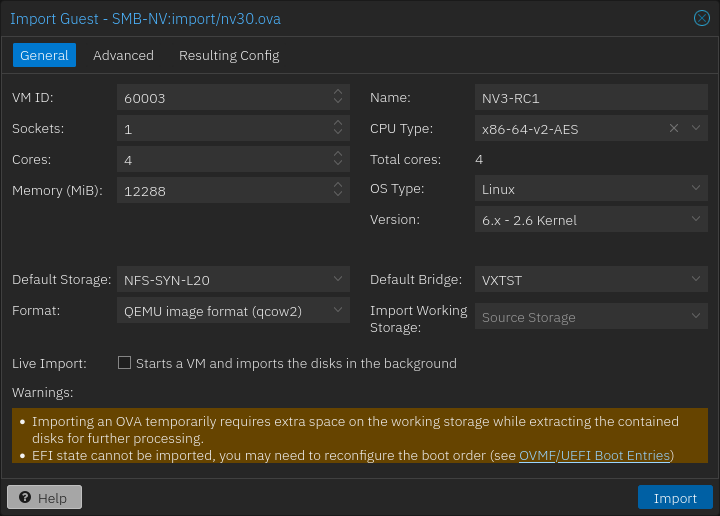
Task: Open the Default Bridge dropdown
Action: click(696, 280)
